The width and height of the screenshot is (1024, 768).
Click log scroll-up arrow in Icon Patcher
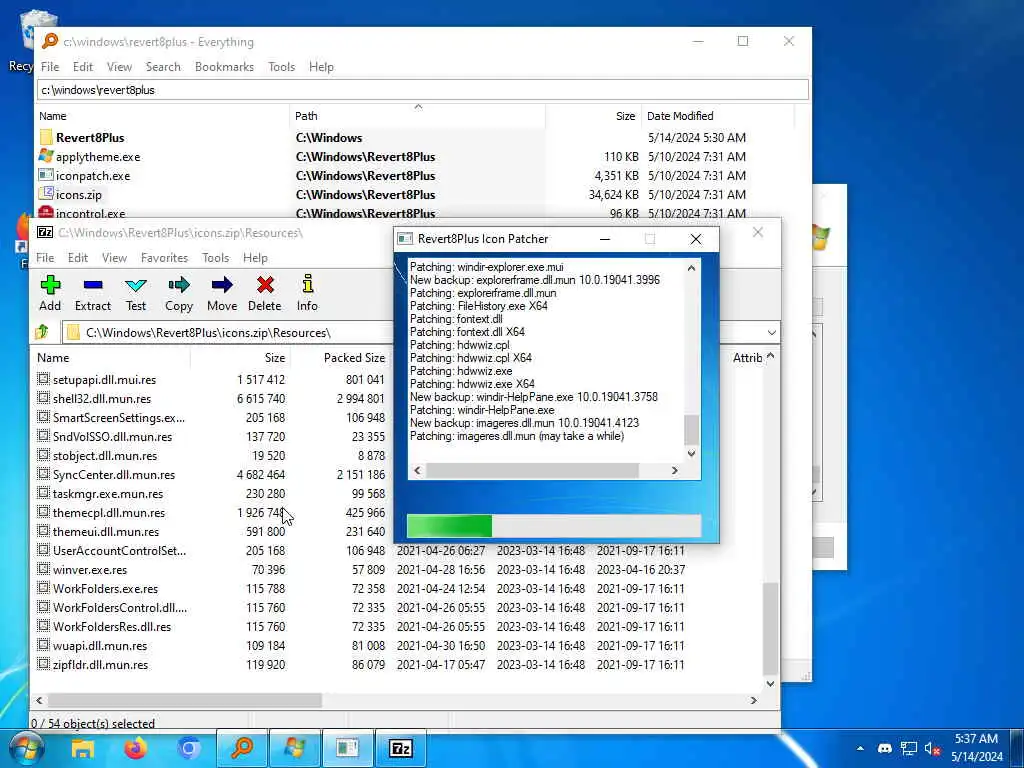(x=691, y=268)
